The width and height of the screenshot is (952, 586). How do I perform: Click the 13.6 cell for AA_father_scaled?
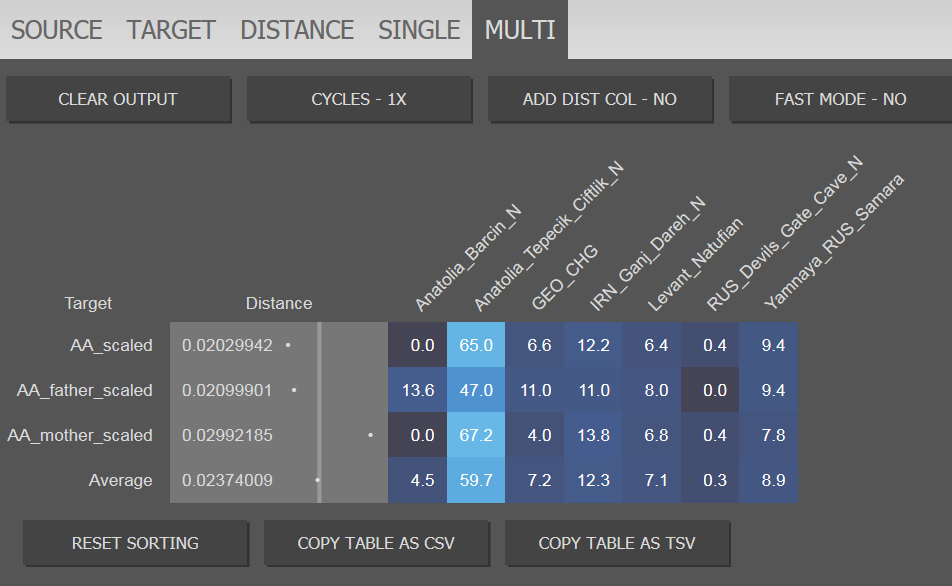[418, 390]
